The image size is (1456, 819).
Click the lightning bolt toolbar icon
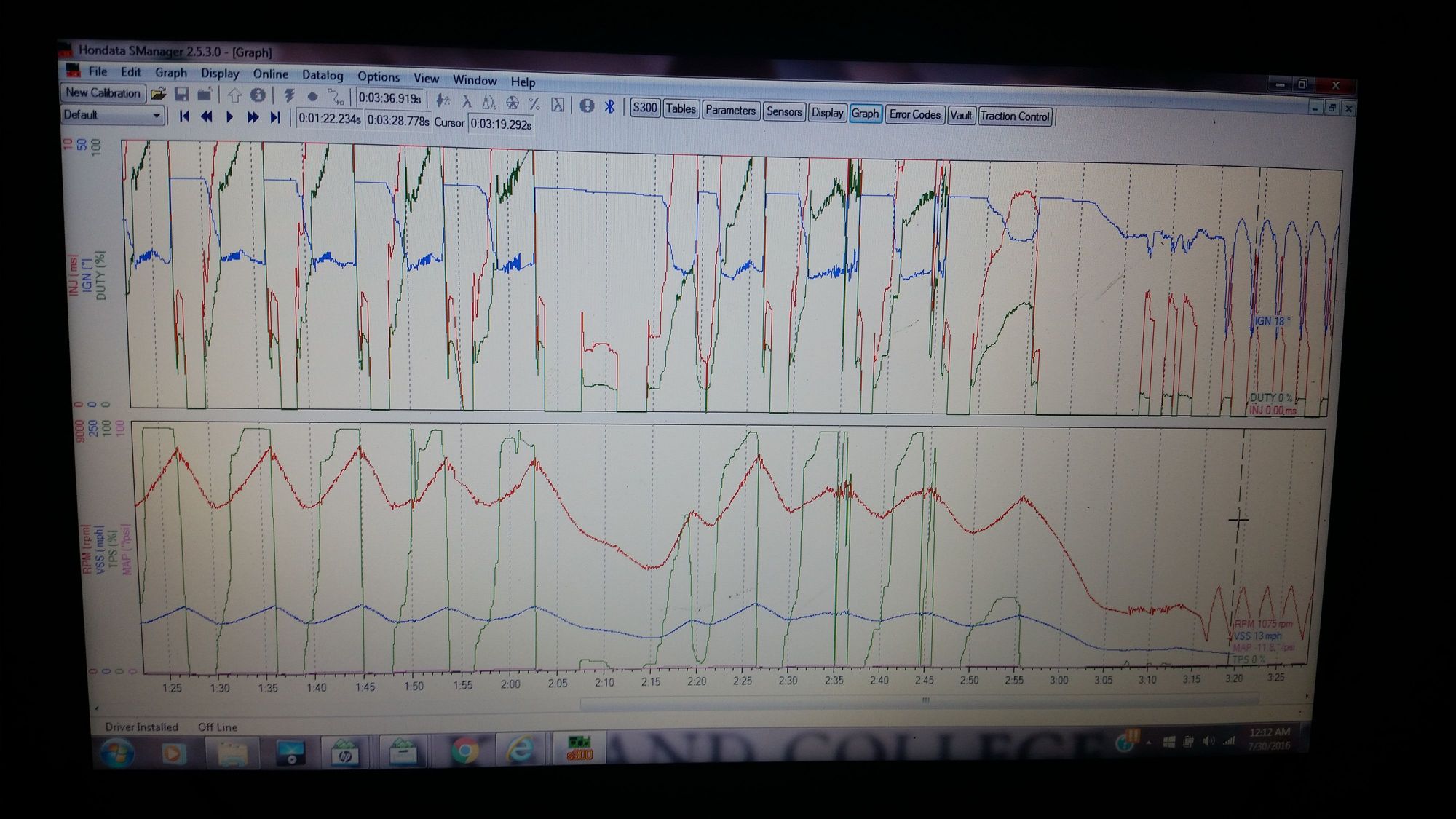pyautogui.click(x=289, y=96)
